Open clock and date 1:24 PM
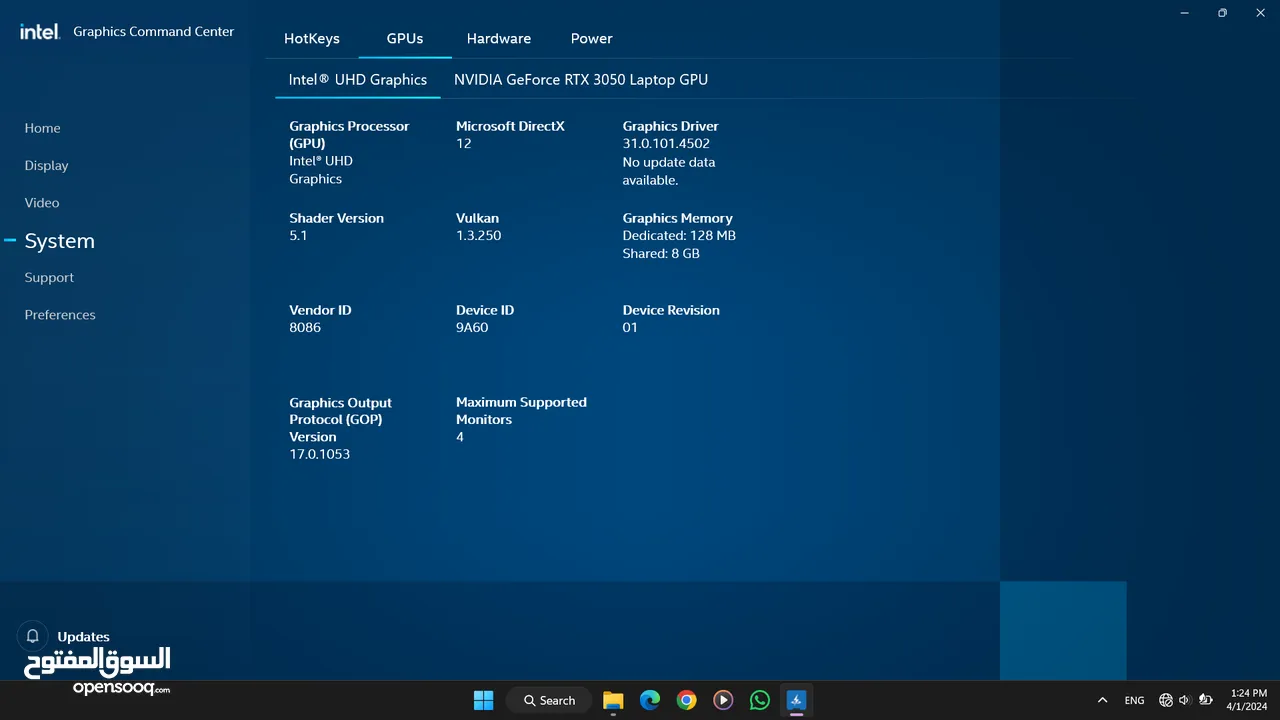This screenshot has height=720, width=1280. tap(1247, 700)
